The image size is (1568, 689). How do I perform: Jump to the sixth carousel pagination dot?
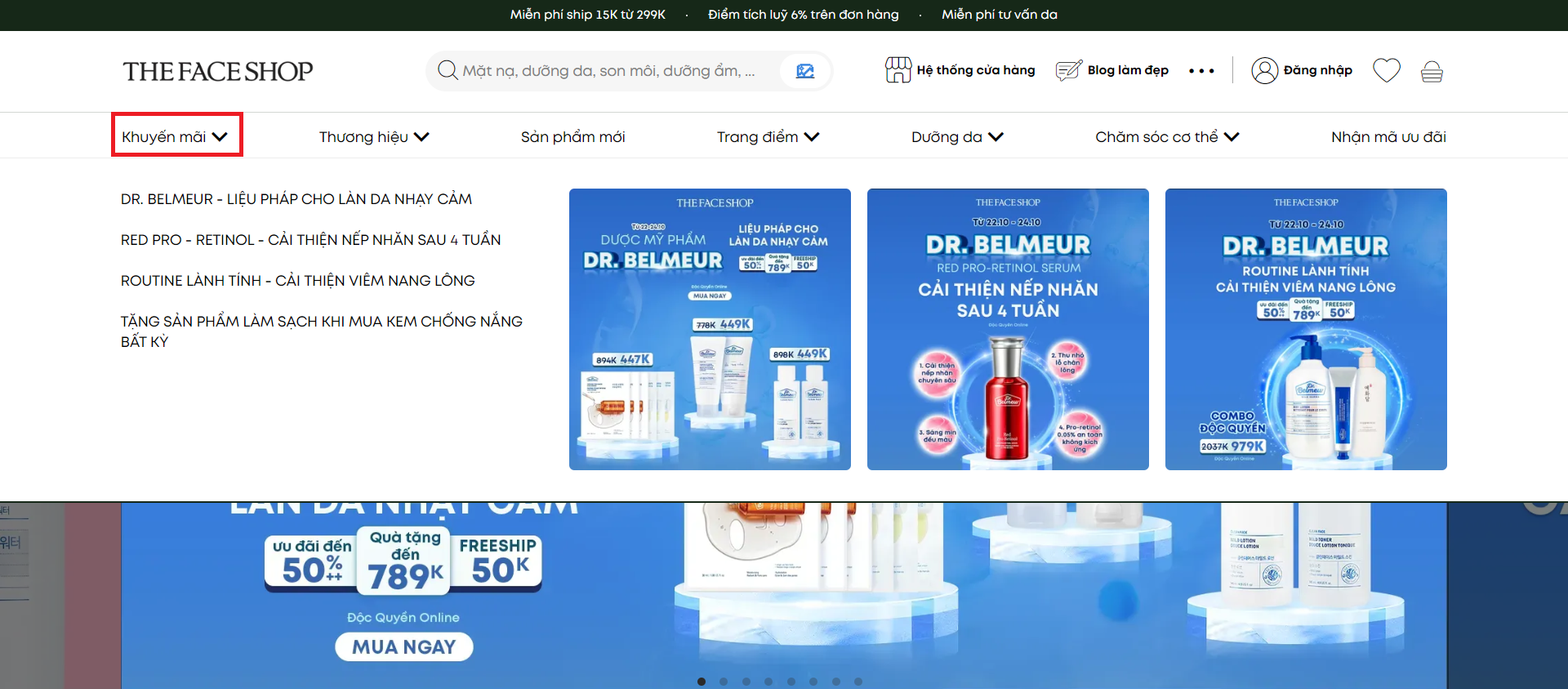(x=813, y=682)
